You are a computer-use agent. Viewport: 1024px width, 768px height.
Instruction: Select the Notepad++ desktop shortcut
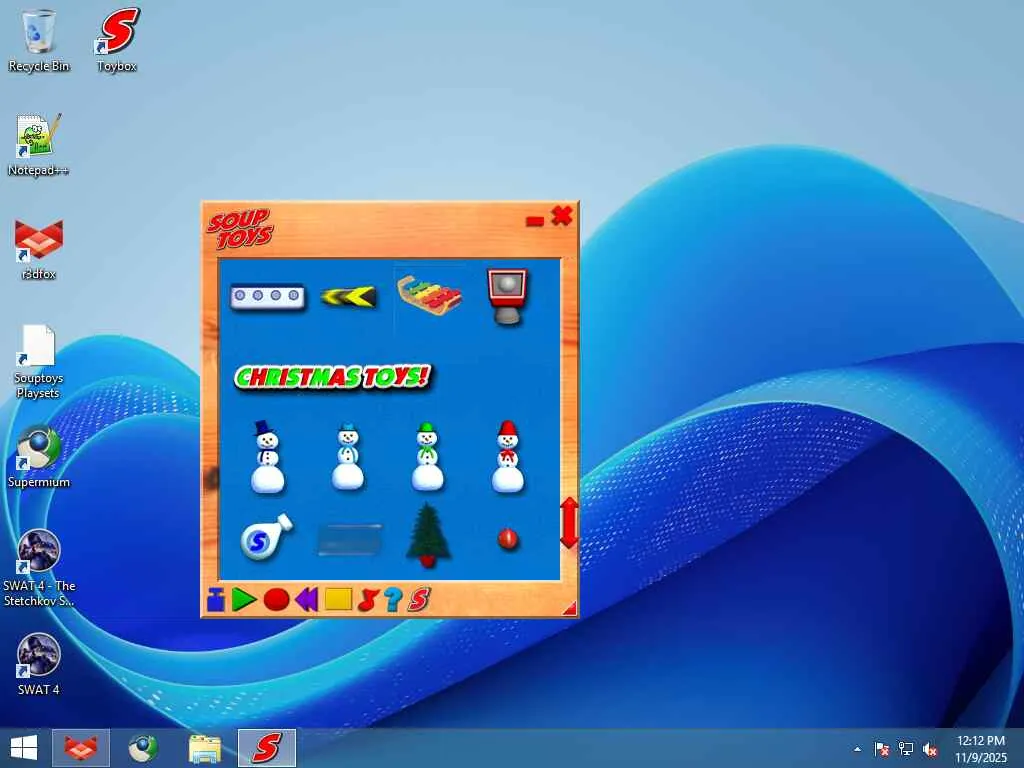click(39, 146)
